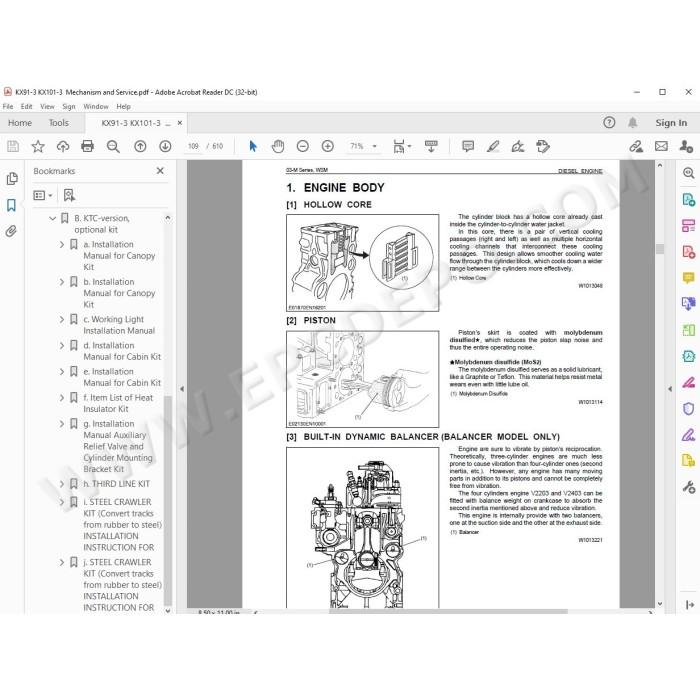The height and width of the screenshot is (700, 700).
Task: Collapse the left navigation pane arrow
Action: (x=182, y=389)
